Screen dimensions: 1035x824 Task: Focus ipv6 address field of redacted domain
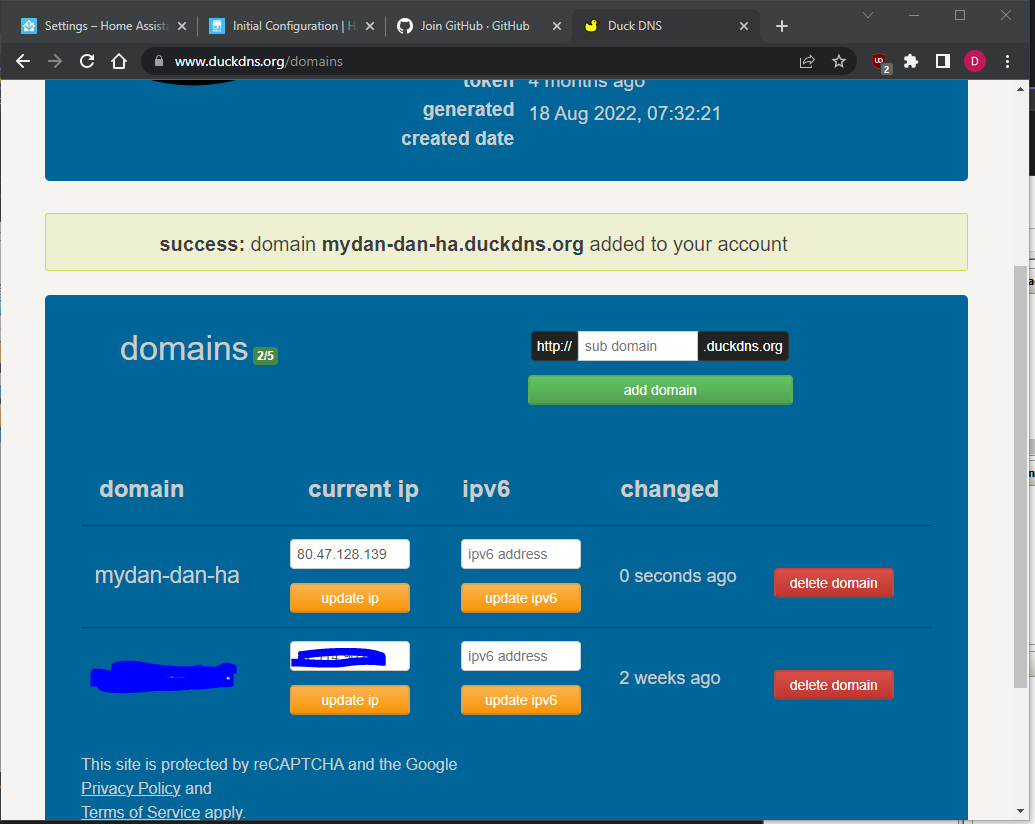521,656
